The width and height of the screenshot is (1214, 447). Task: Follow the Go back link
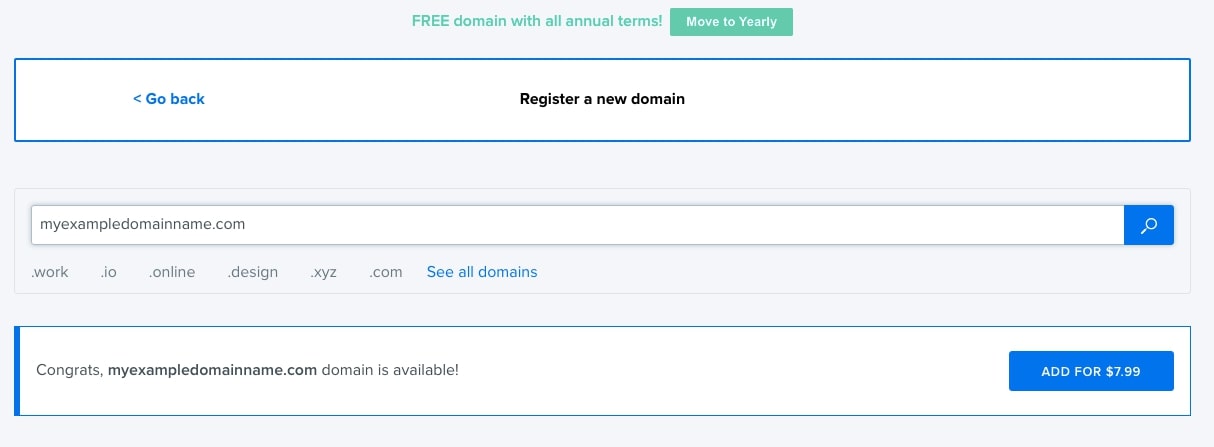[x=174, y=99]
